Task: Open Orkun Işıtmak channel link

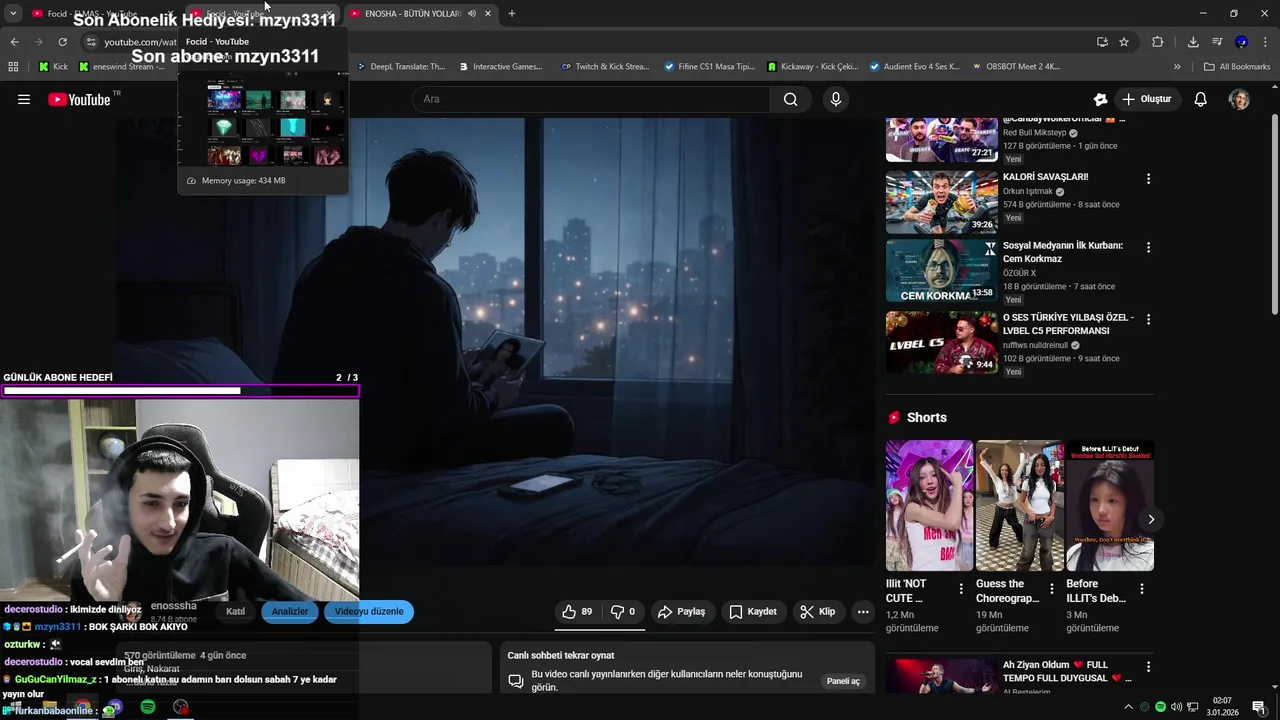Action: pos(1028,191)
